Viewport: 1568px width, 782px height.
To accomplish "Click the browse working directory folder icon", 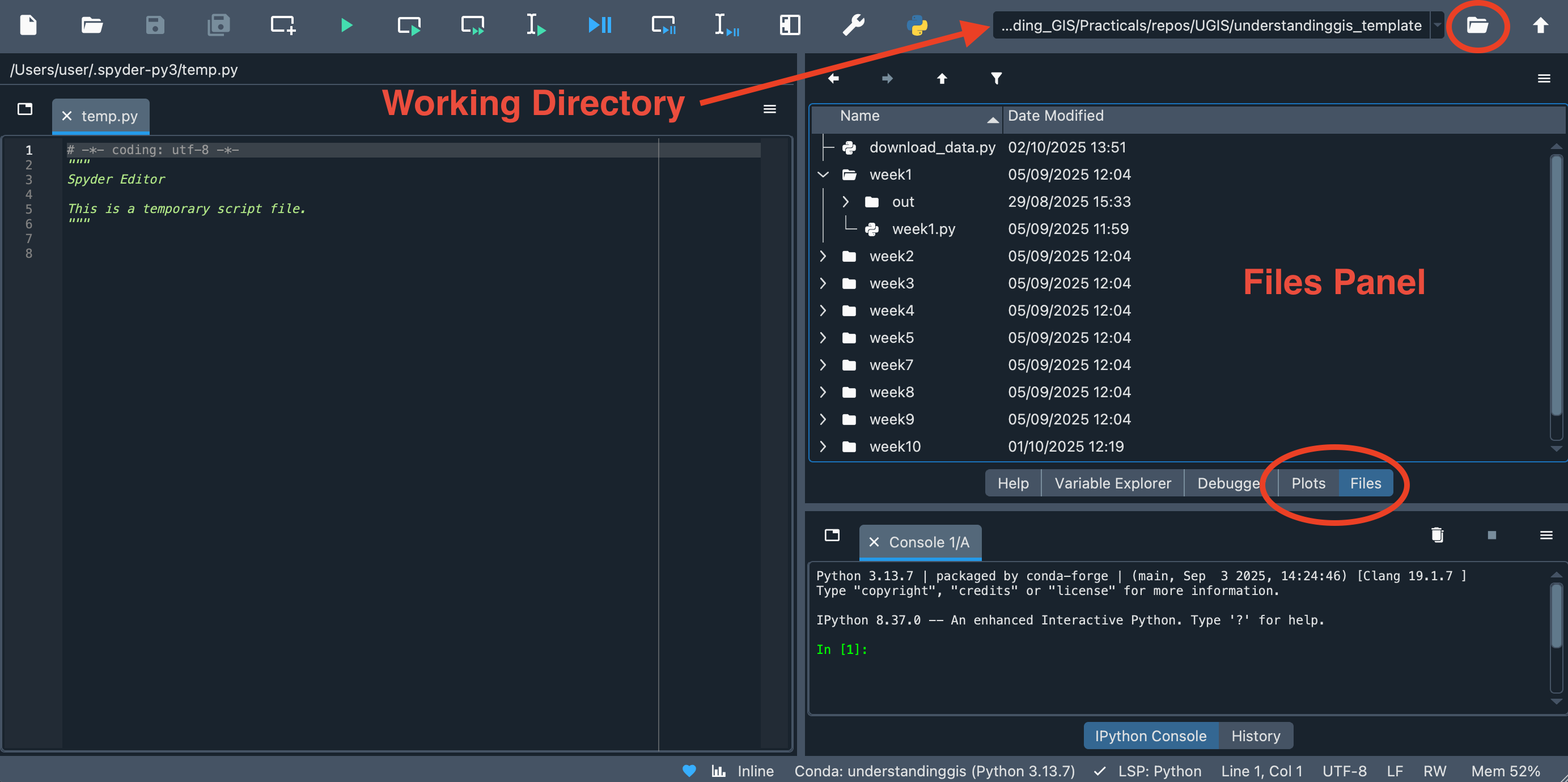I will point(1477,25).
